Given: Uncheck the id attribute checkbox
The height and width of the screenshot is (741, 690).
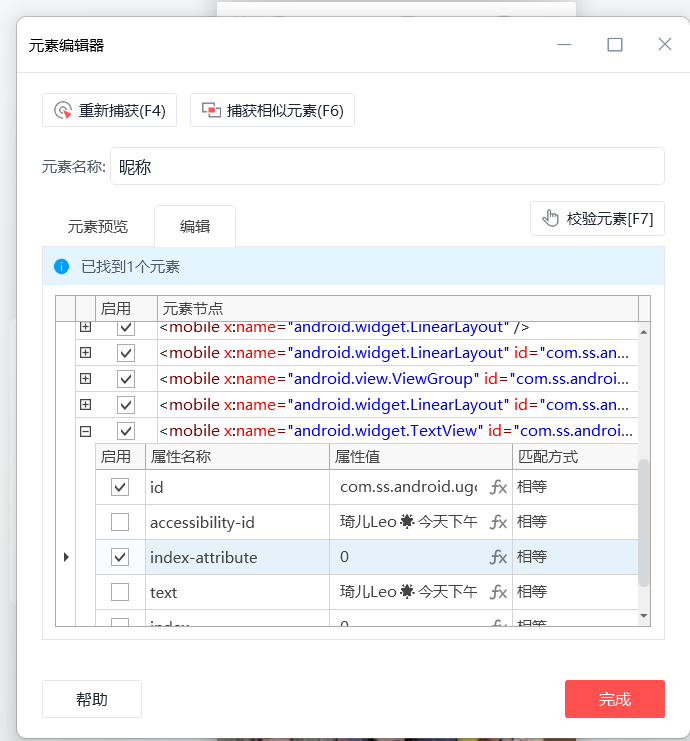Looking at the screenshot, I should (x=120, y=487).
